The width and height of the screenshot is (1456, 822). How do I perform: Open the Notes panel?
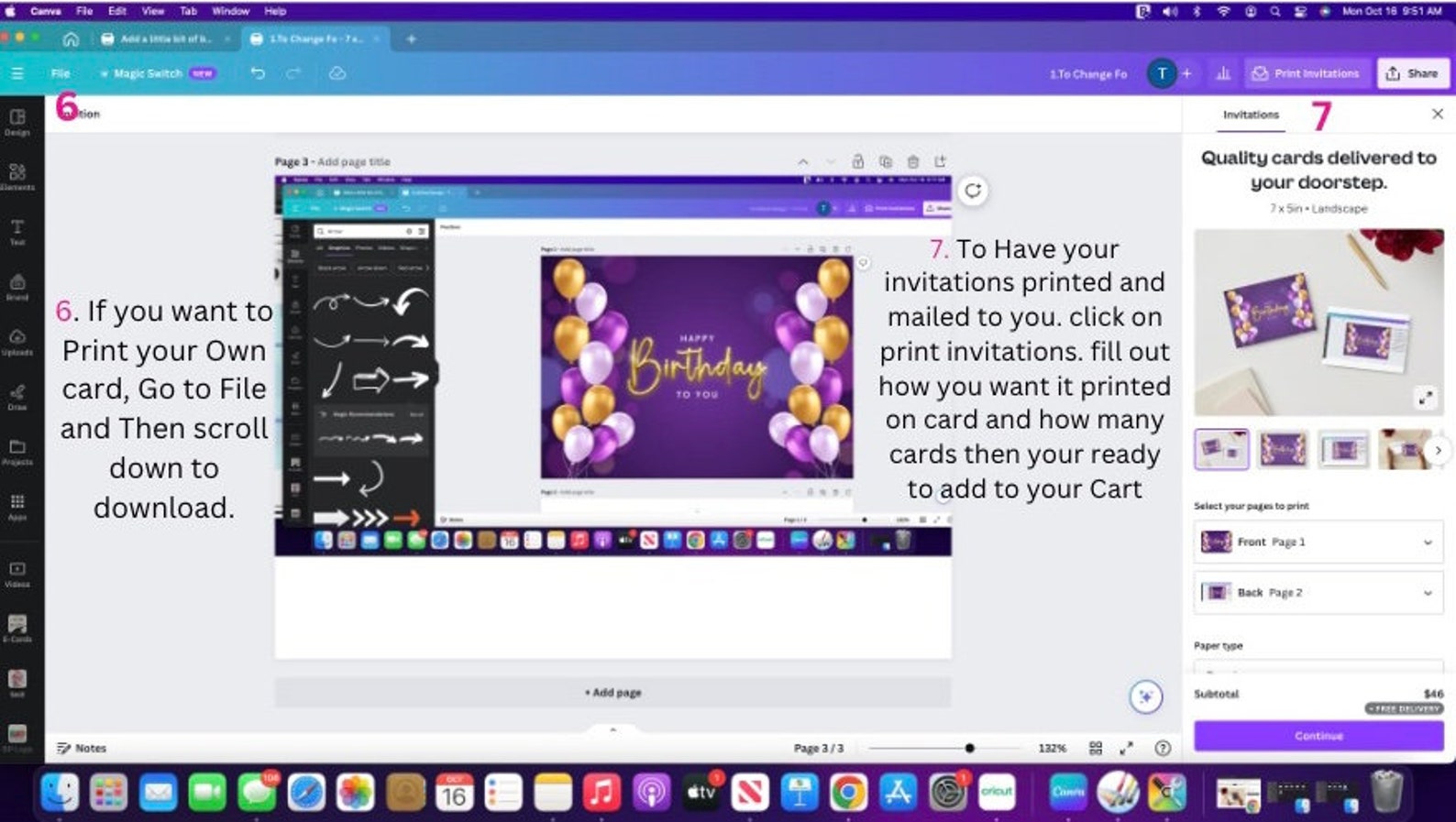coord(82,749)
